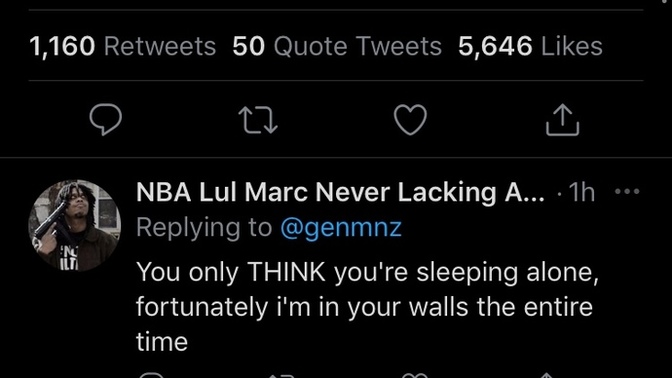The width and height of the screenshot is (672, 378).
Task: Tap the cut-off retweet icon below Marc's reply
Action: (x=281, y=375)
